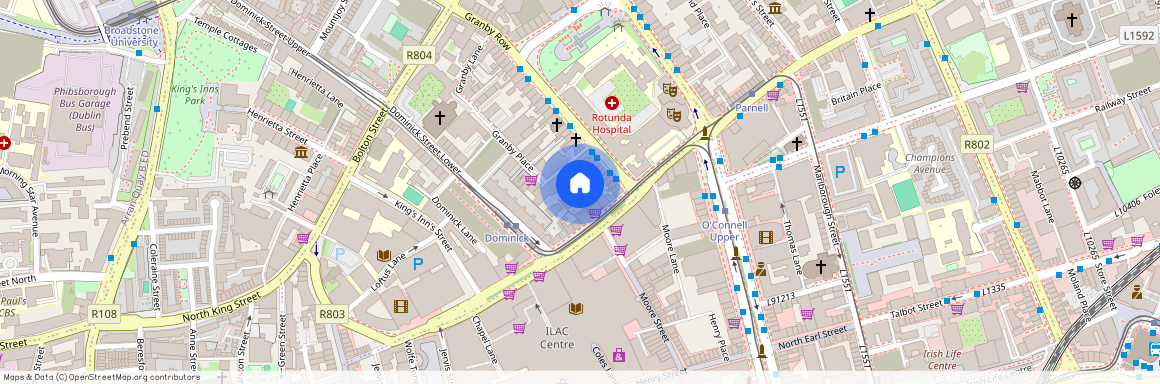Select the Temple Cottages label
The image size is (1160, 384).
tap(226, 36)
